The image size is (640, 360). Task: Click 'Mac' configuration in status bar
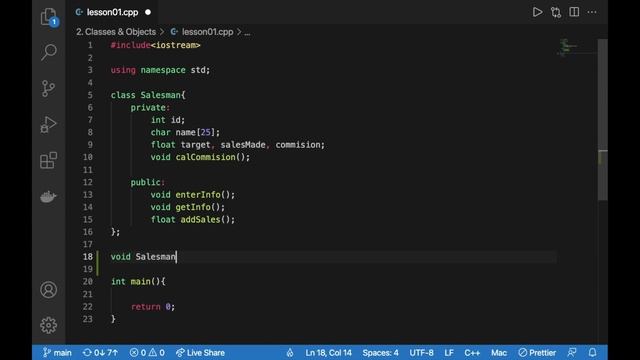coord(499,353)
